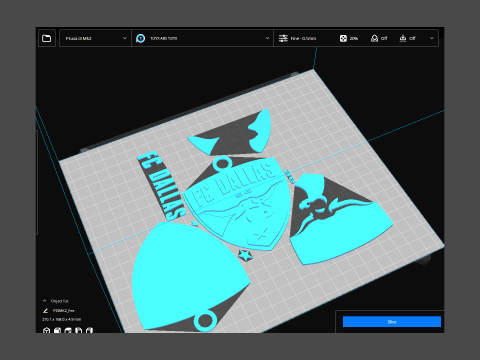The image size is (480, 360).
Task: Click the build plate adhesion icon
Action: (403, 38)
